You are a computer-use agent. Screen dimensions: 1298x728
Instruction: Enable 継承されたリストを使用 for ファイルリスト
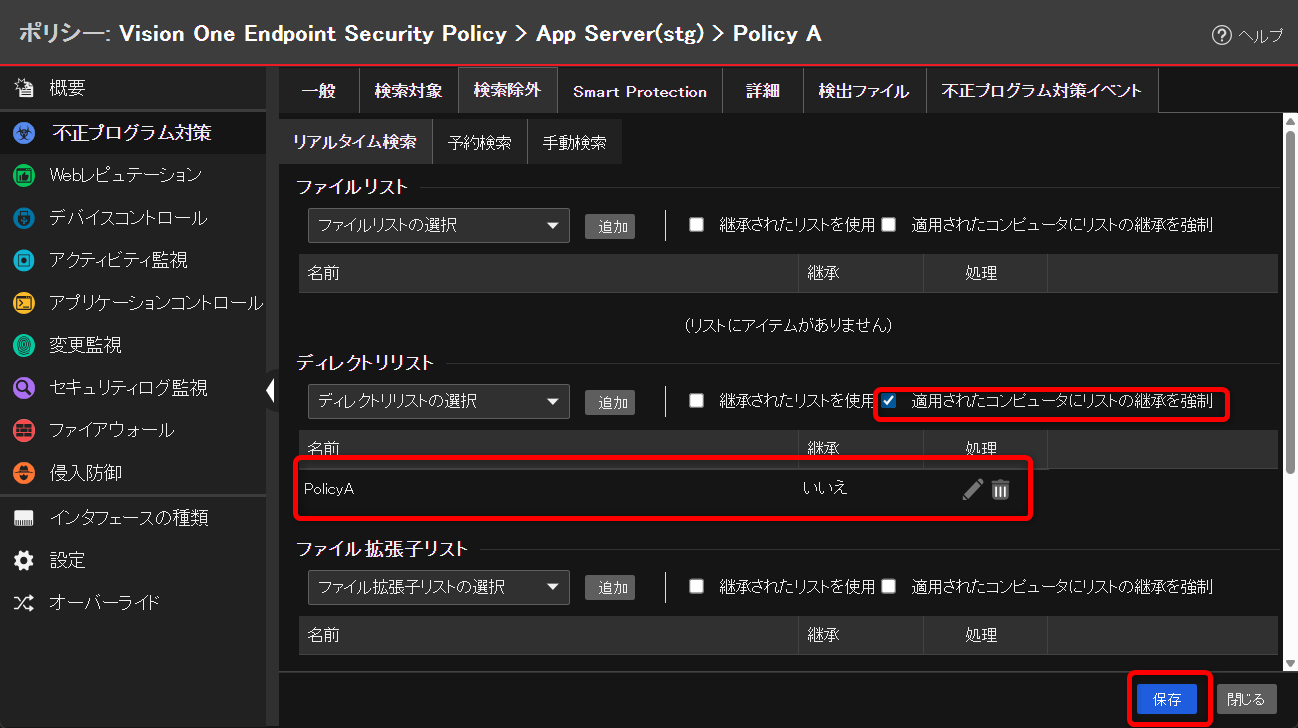[x=697, y=225]
